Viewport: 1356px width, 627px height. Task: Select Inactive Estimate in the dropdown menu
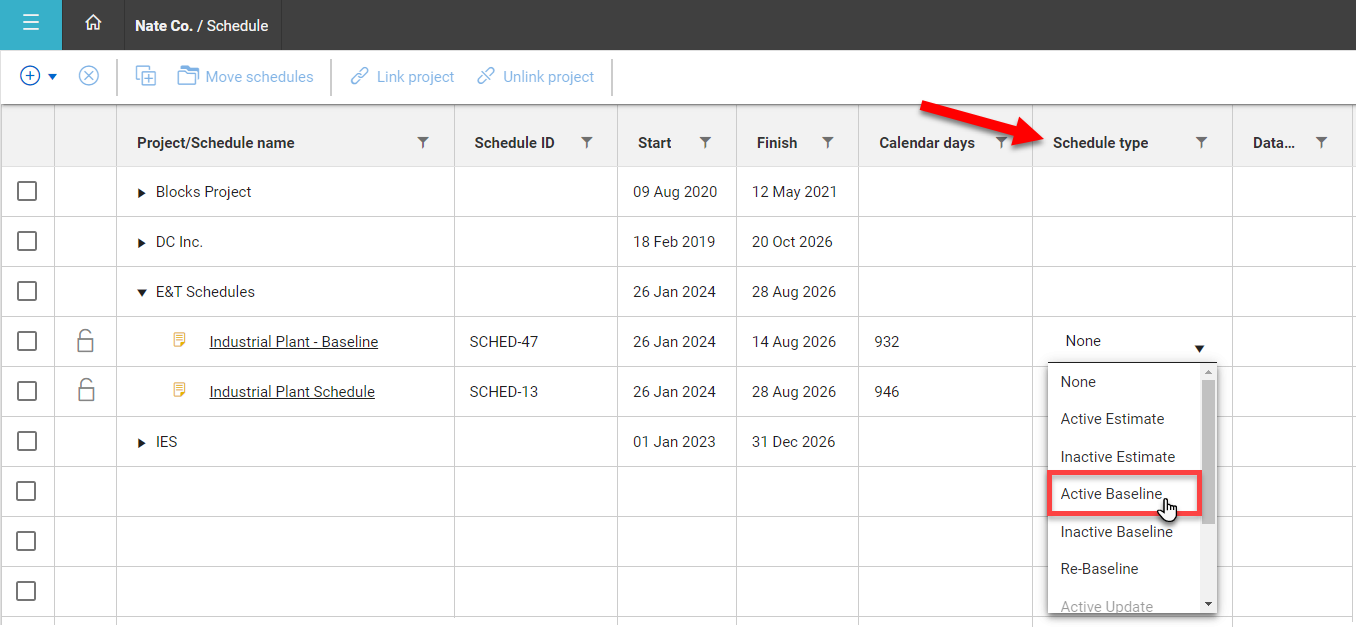point(1117,456)
